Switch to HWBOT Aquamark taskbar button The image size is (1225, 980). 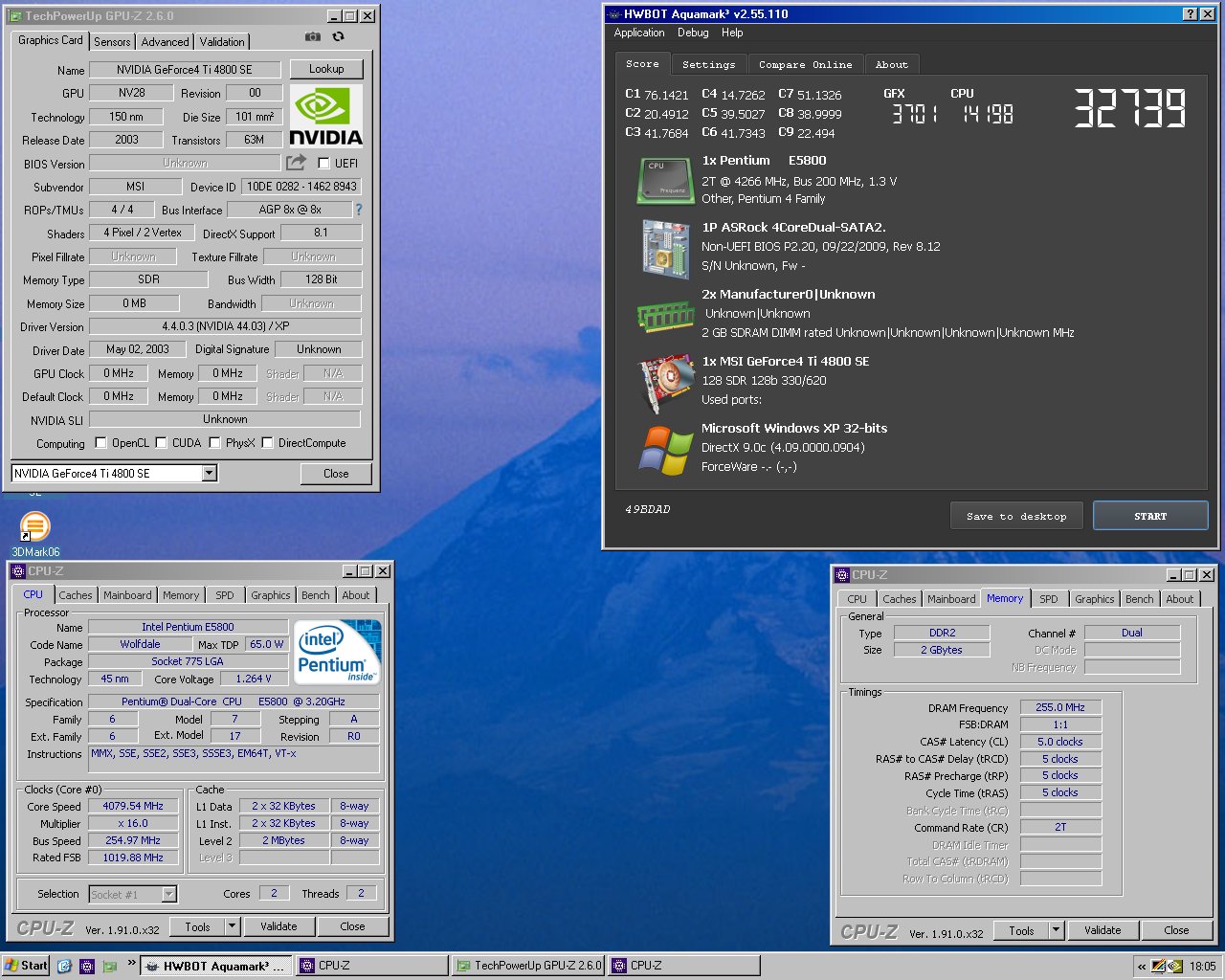pyautogui.click(x=217, y=966)
